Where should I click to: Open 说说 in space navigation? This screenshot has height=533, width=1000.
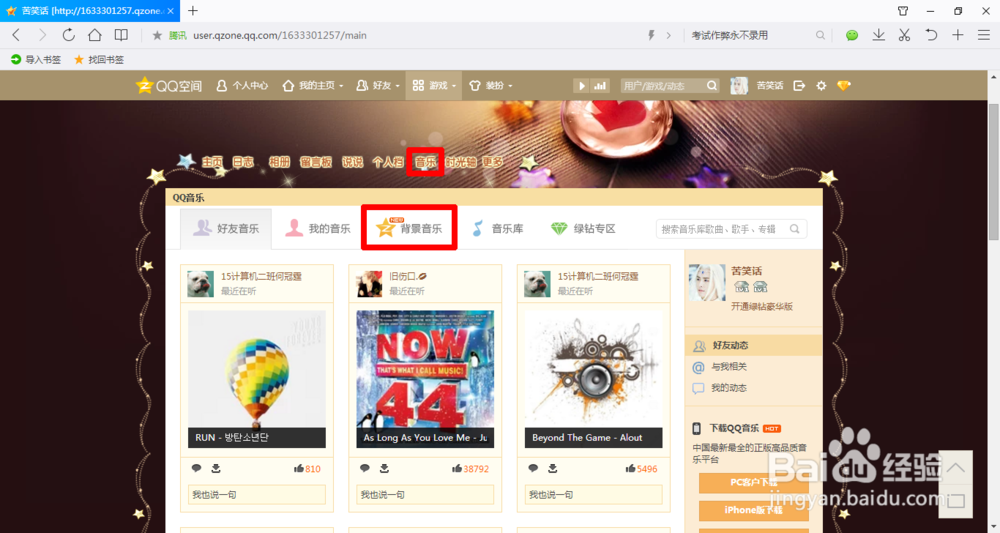click(352, 162)
